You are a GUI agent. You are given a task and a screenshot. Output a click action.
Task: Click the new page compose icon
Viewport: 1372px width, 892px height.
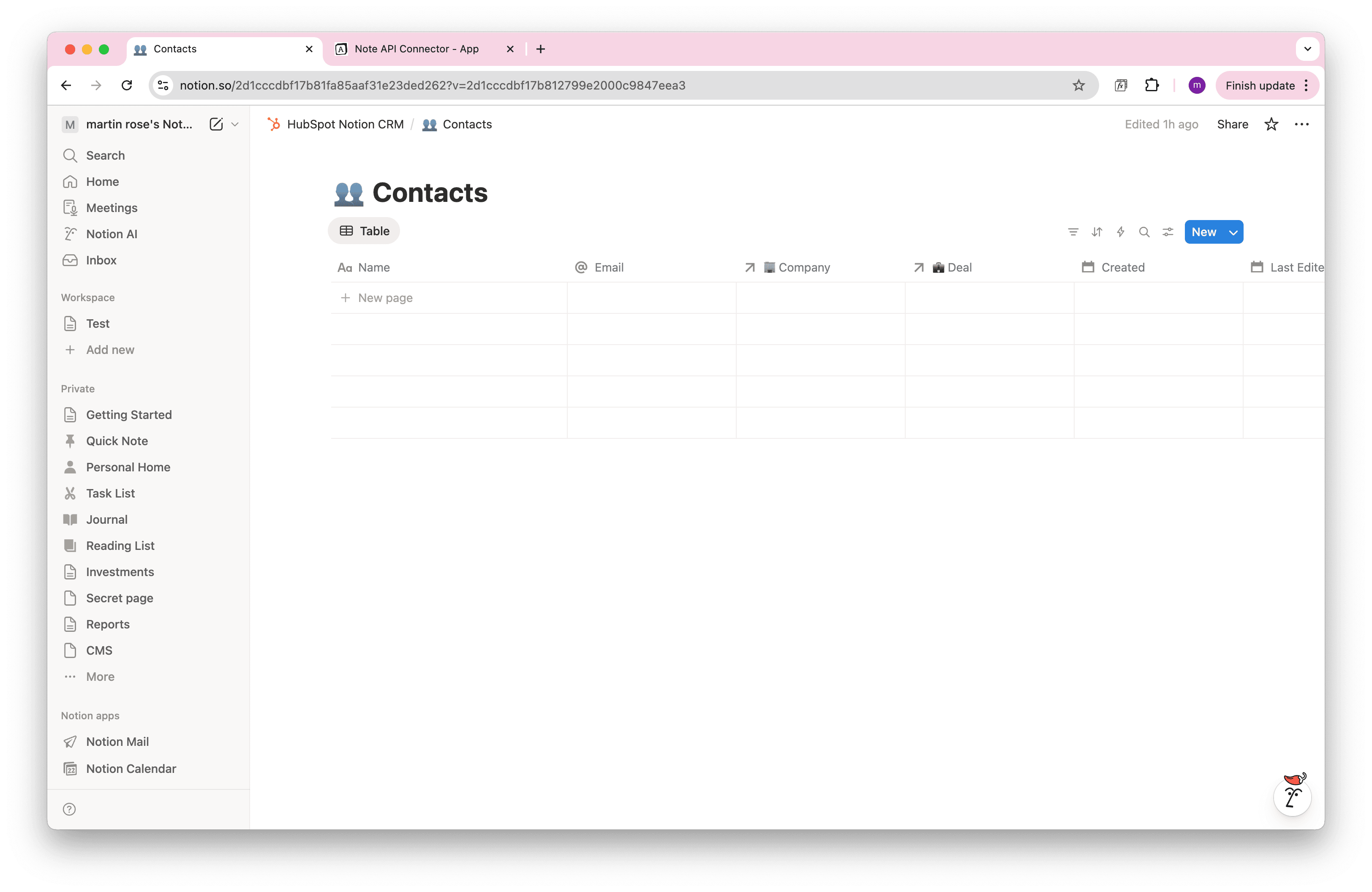[x=215, y=125]
